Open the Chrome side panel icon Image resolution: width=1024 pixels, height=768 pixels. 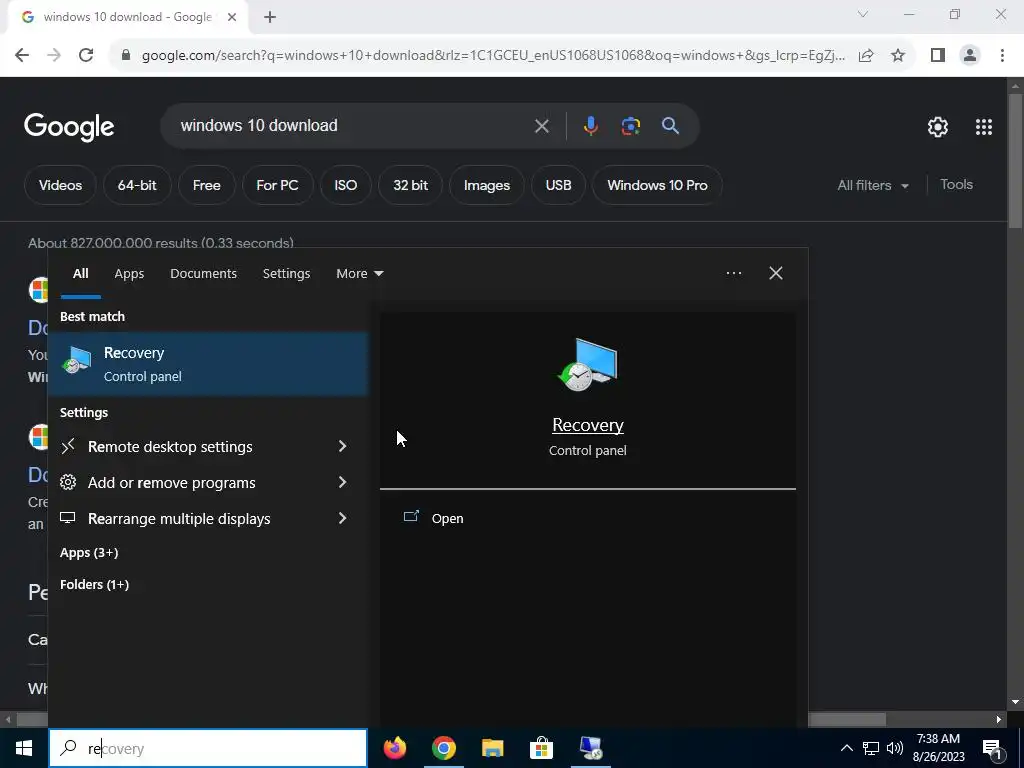938,56
